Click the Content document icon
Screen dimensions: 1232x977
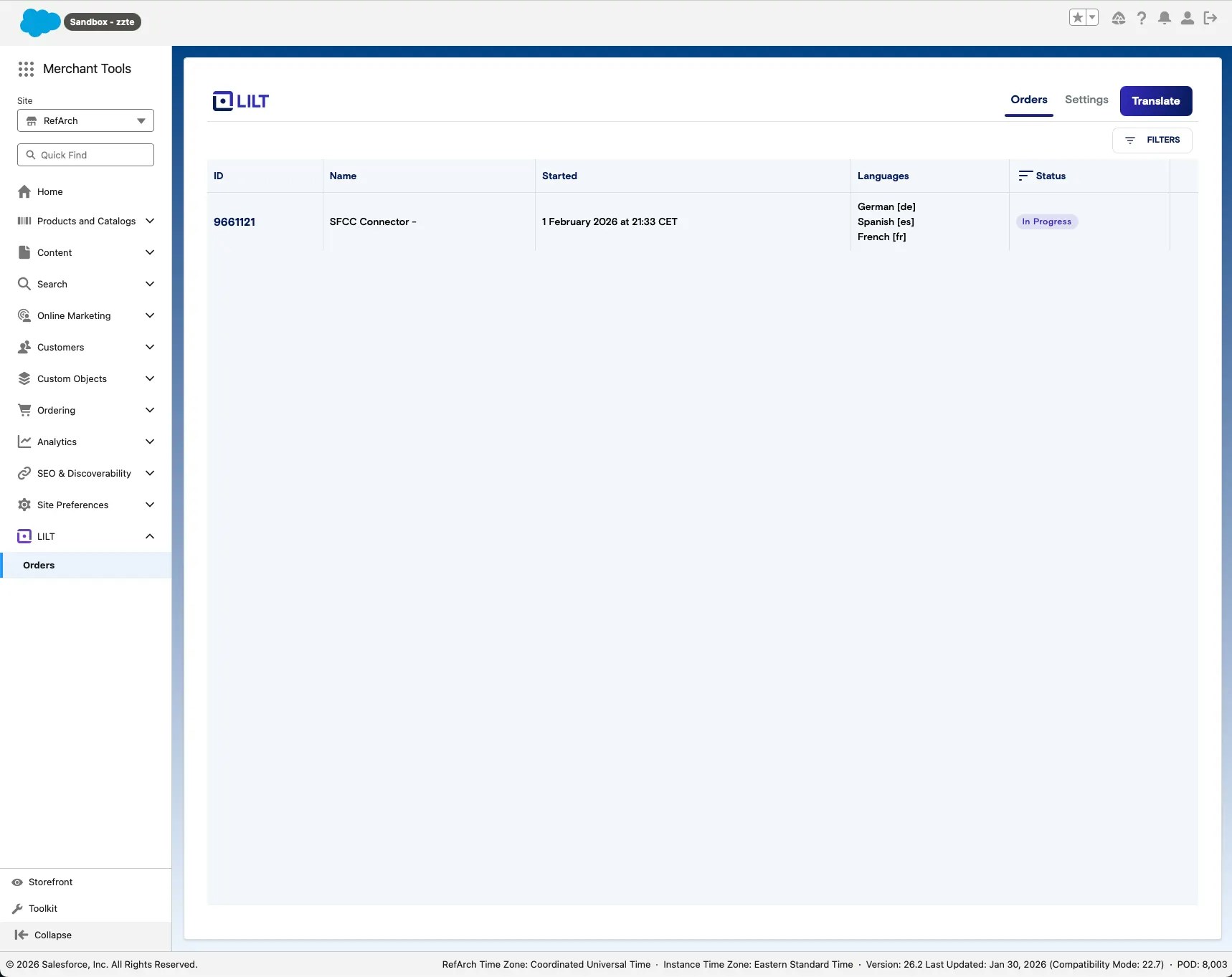point(24,252)
